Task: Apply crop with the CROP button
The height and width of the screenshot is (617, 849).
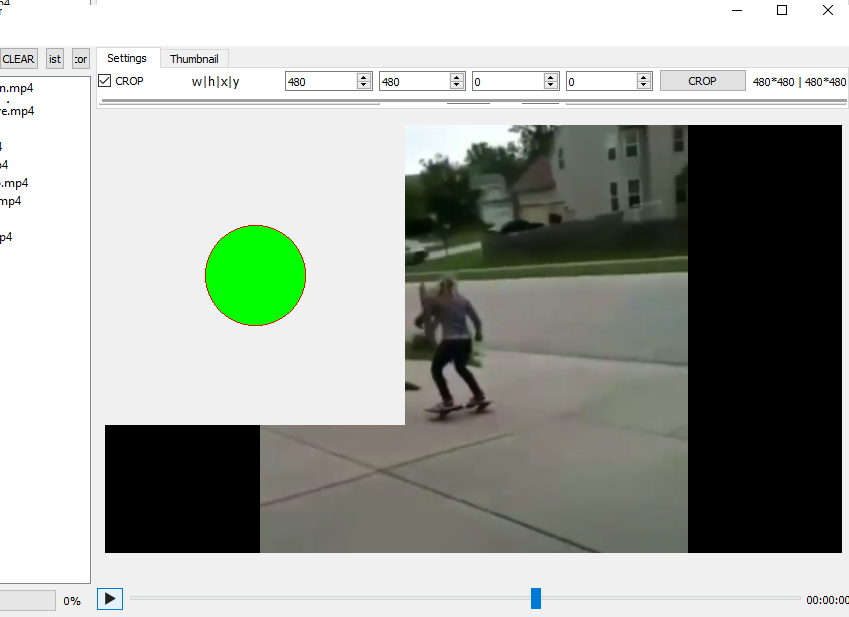Action: point(702,81)
